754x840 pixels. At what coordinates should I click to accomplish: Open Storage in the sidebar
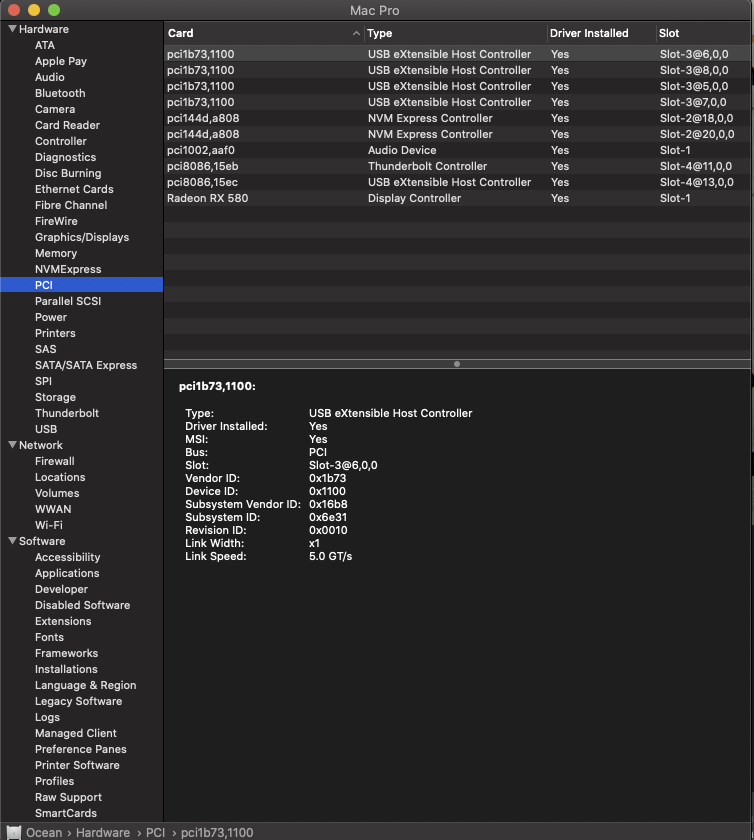pos(55,397)
